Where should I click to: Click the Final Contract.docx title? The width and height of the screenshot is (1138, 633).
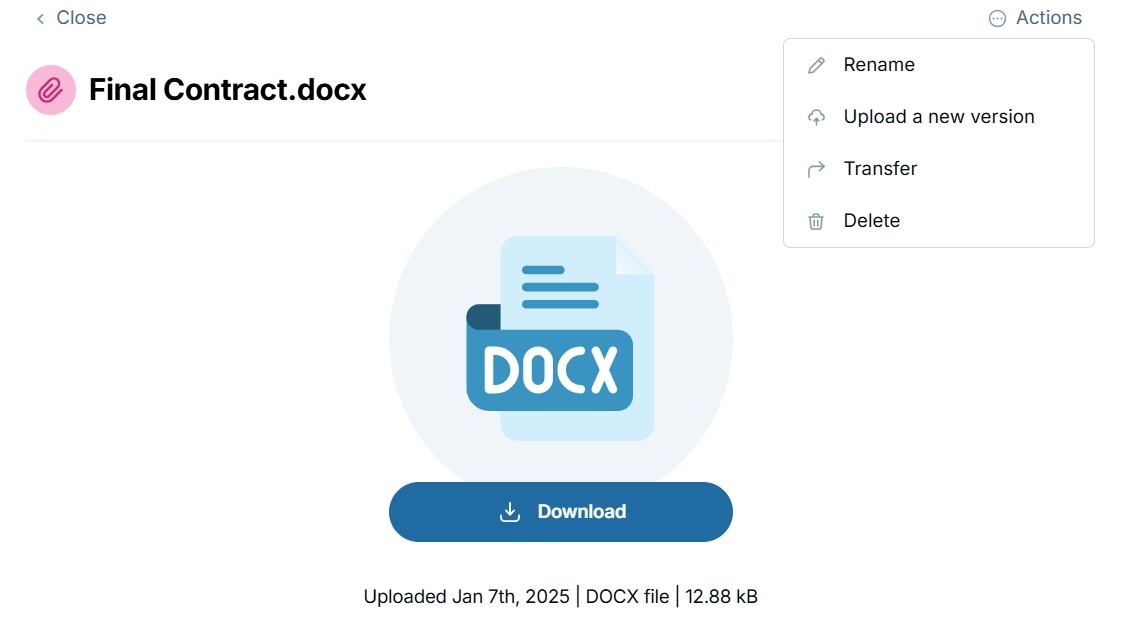227,90
